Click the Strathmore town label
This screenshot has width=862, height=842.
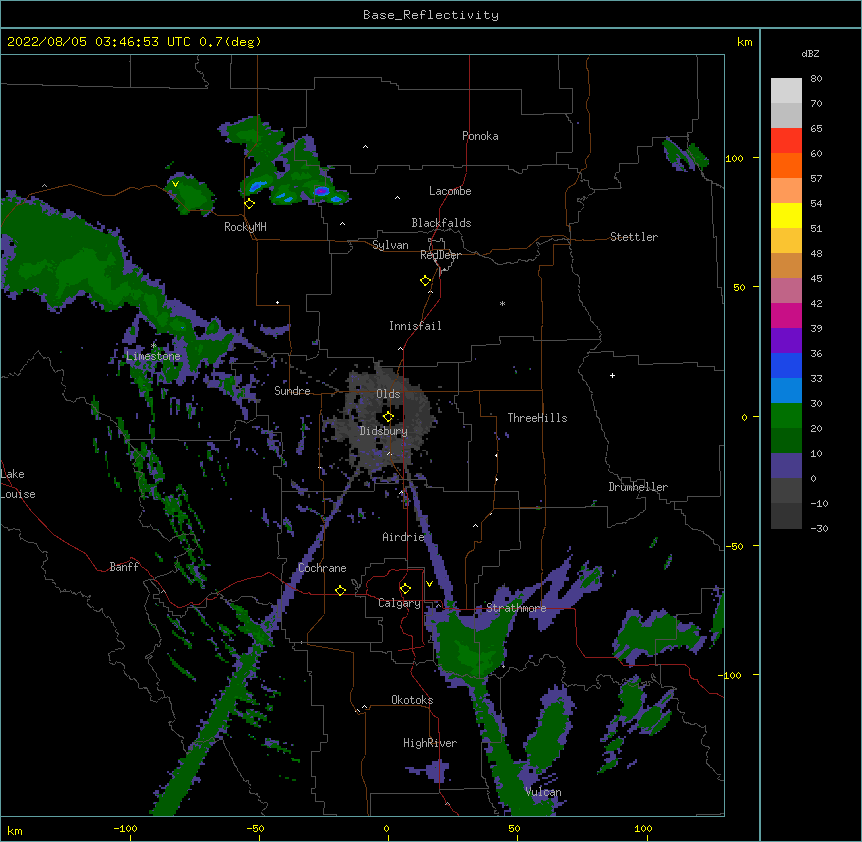[x=516, y=608]
